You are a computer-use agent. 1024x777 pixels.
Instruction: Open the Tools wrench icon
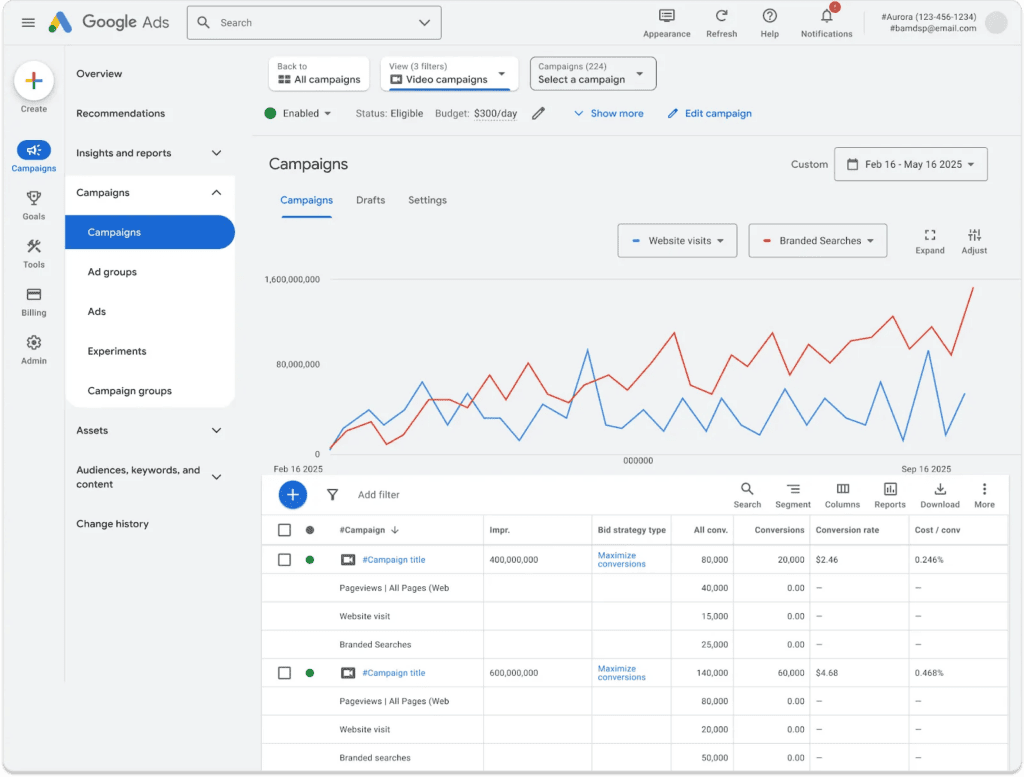pos(33,246)
